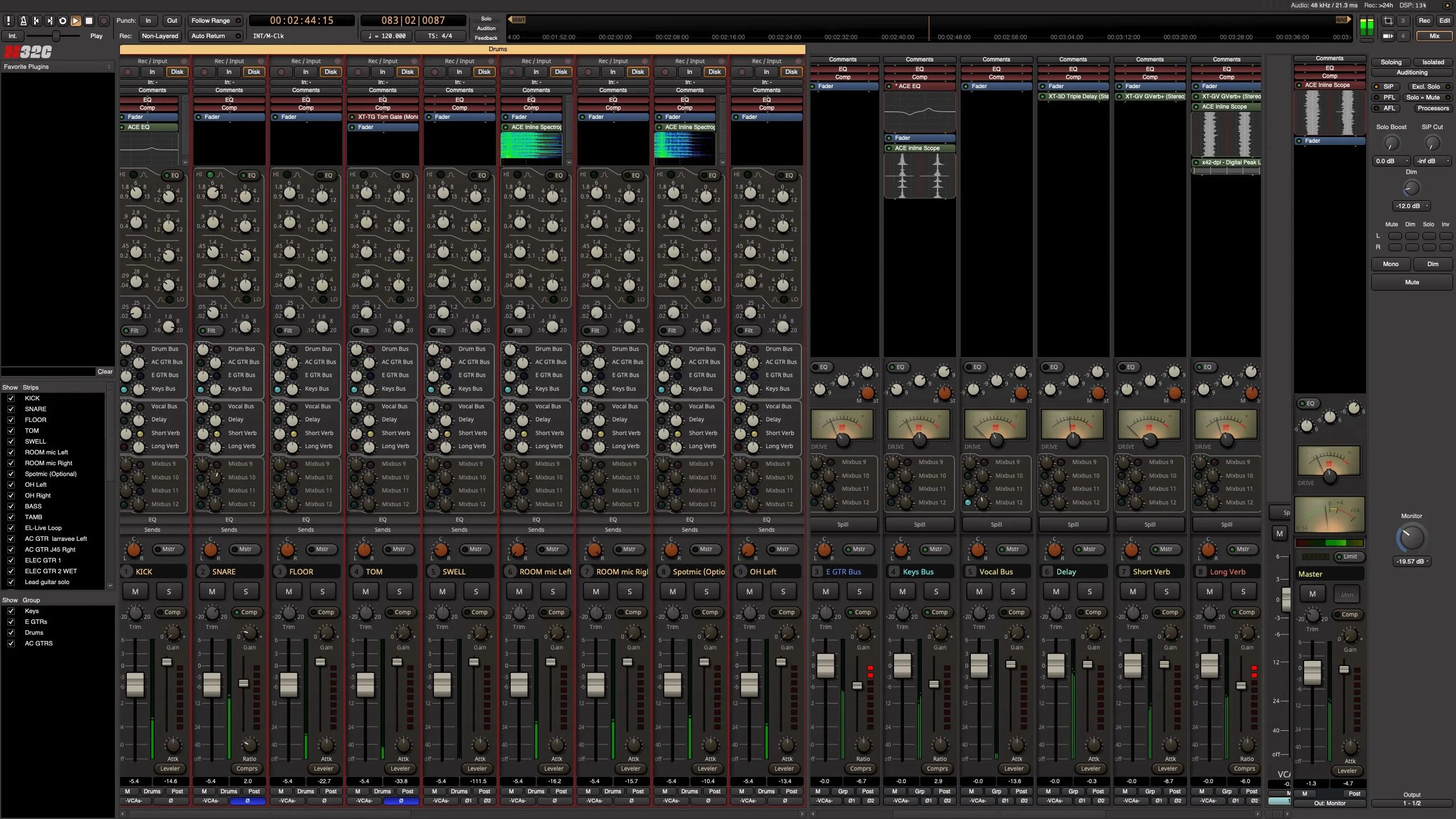Arm the global record circle button

104,20
